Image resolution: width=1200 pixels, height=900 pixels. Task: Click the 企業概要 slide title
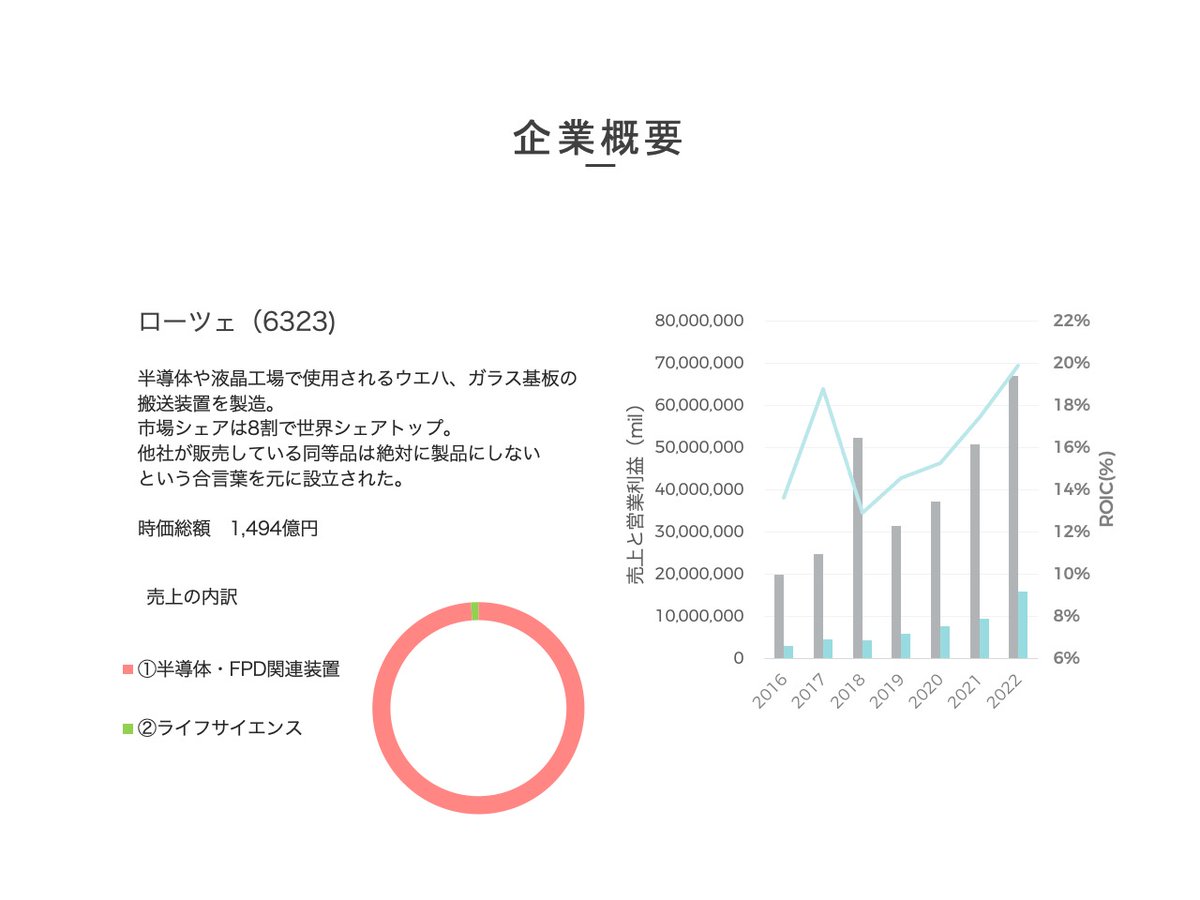coord(599,139)
